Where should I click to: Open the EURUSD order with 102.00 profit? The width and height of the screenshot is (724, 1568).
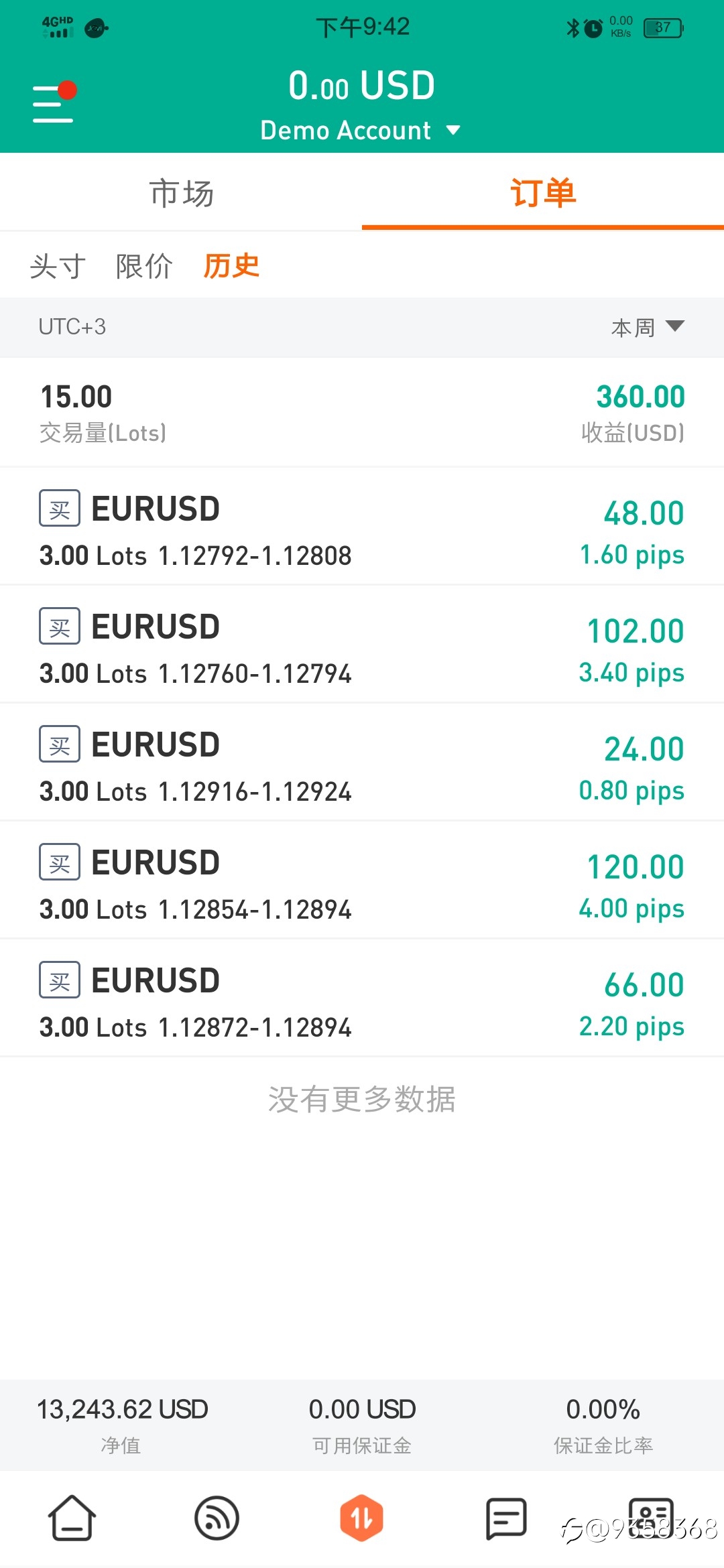click(x=362, y=645)
